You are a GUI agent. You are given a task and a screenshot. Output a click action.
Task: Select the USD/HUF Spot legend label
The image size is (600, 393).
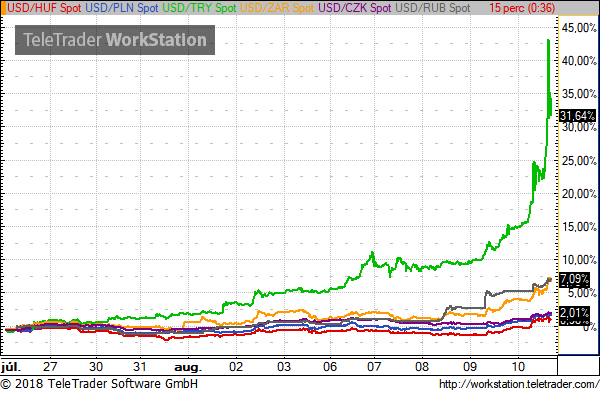(x=44, y=8)
